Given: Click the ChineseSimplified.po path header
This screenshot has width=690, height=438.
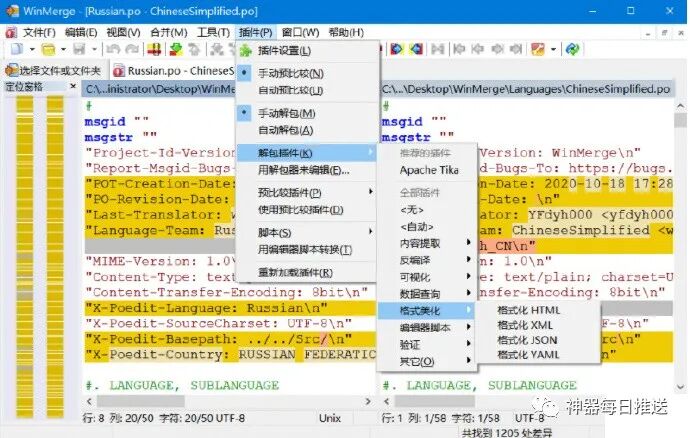Looking at the screenshot, I should click(527, 89).
